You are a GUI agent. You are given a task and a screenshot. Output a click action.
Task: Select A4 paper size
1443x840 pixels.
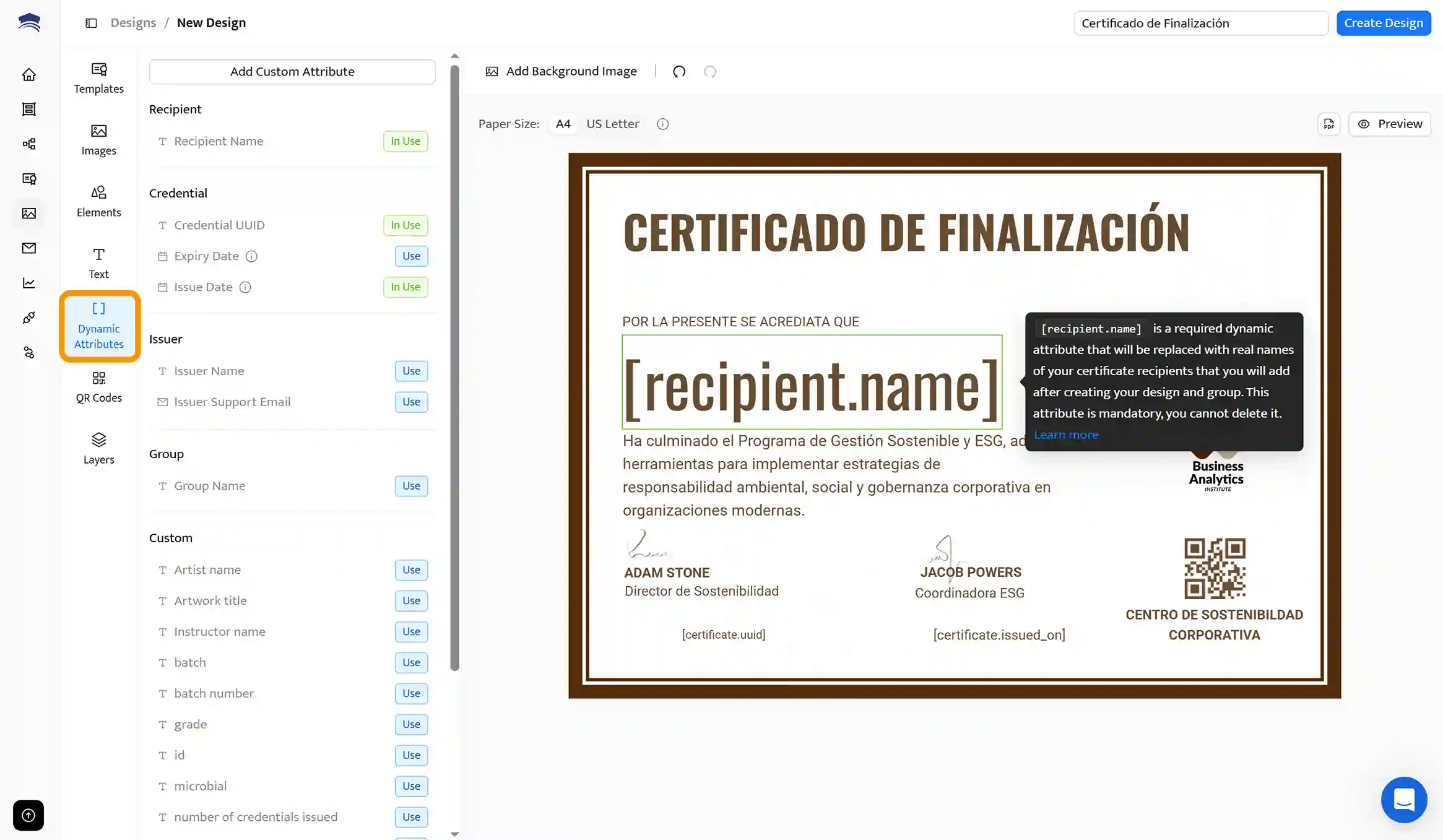click(563, 124)
